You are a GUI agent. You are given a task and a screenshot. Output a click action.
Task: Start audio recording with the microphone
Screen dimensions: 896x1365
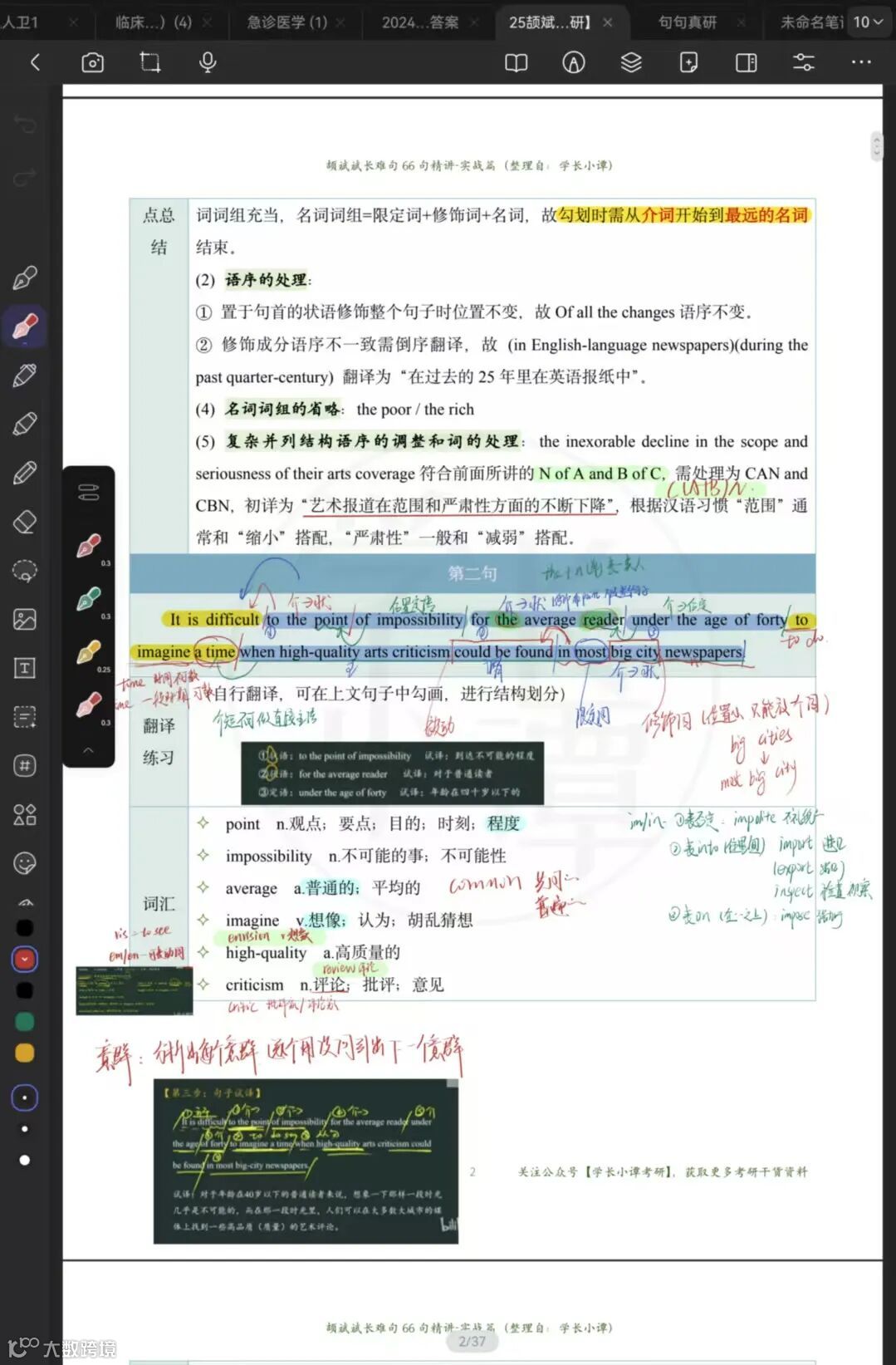208,62
